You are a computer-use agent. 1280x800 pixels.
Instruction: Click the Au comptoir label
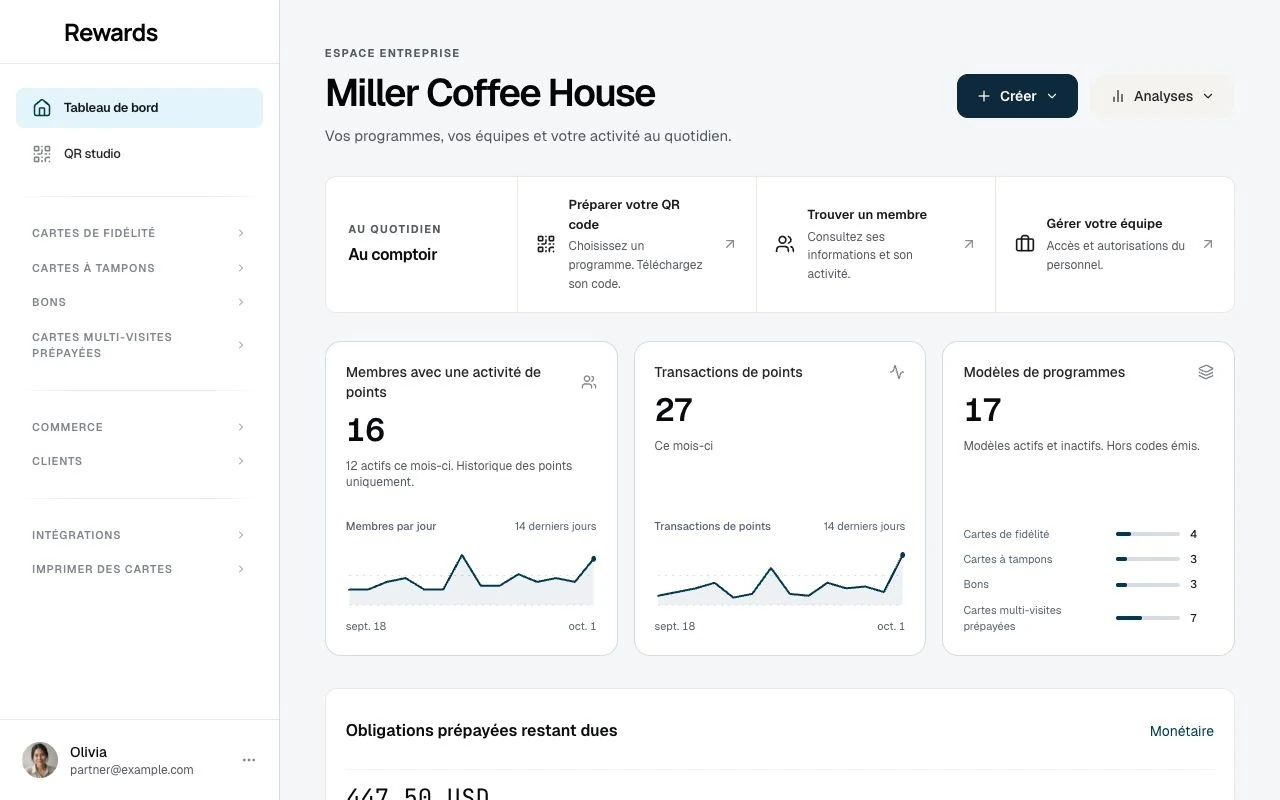[x=393, y=255]
